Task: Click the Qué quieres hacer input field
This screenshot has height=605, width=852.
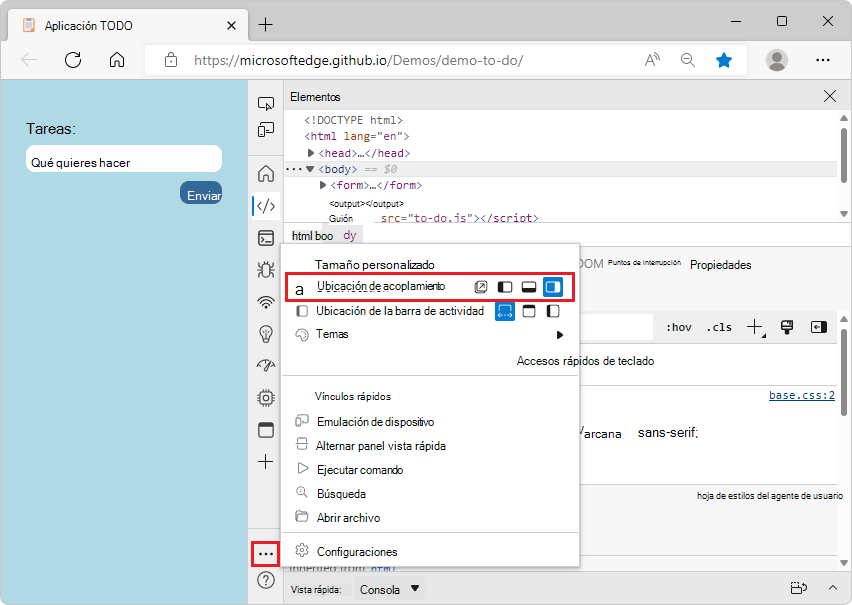Action: click(x=124, y=159)
